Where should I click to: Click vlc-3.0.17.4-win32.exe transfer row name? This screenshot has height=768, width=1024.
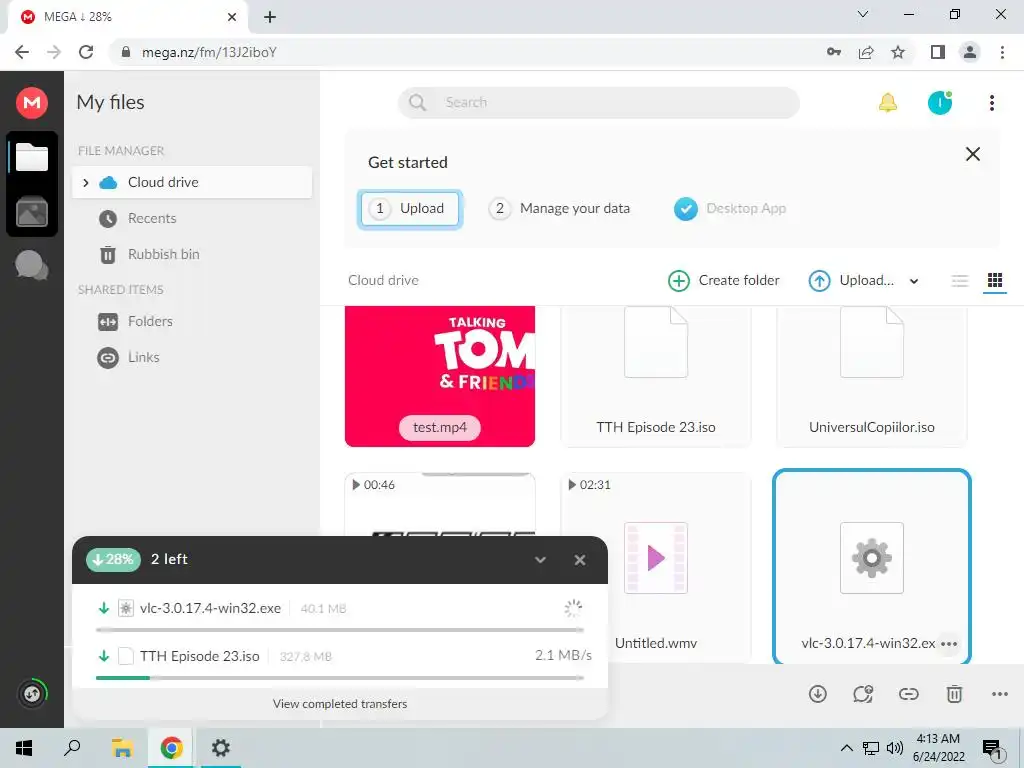pos(210,609)
